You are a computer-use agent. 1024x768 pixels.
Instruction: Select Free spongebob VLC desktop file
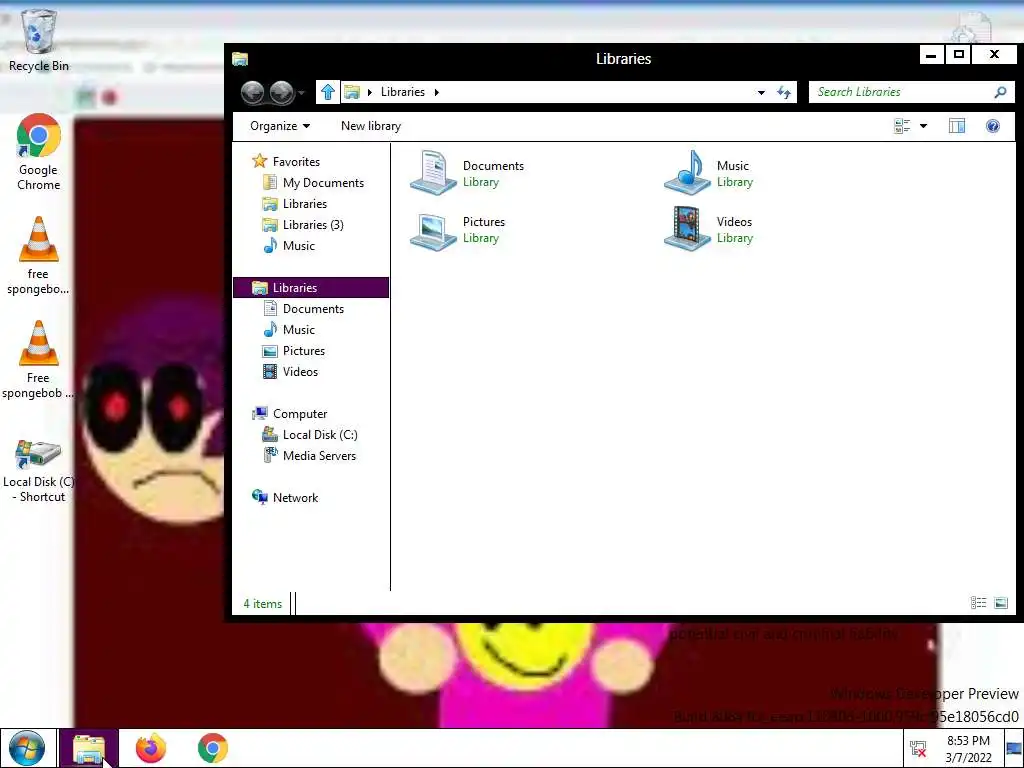pos(38,360)
